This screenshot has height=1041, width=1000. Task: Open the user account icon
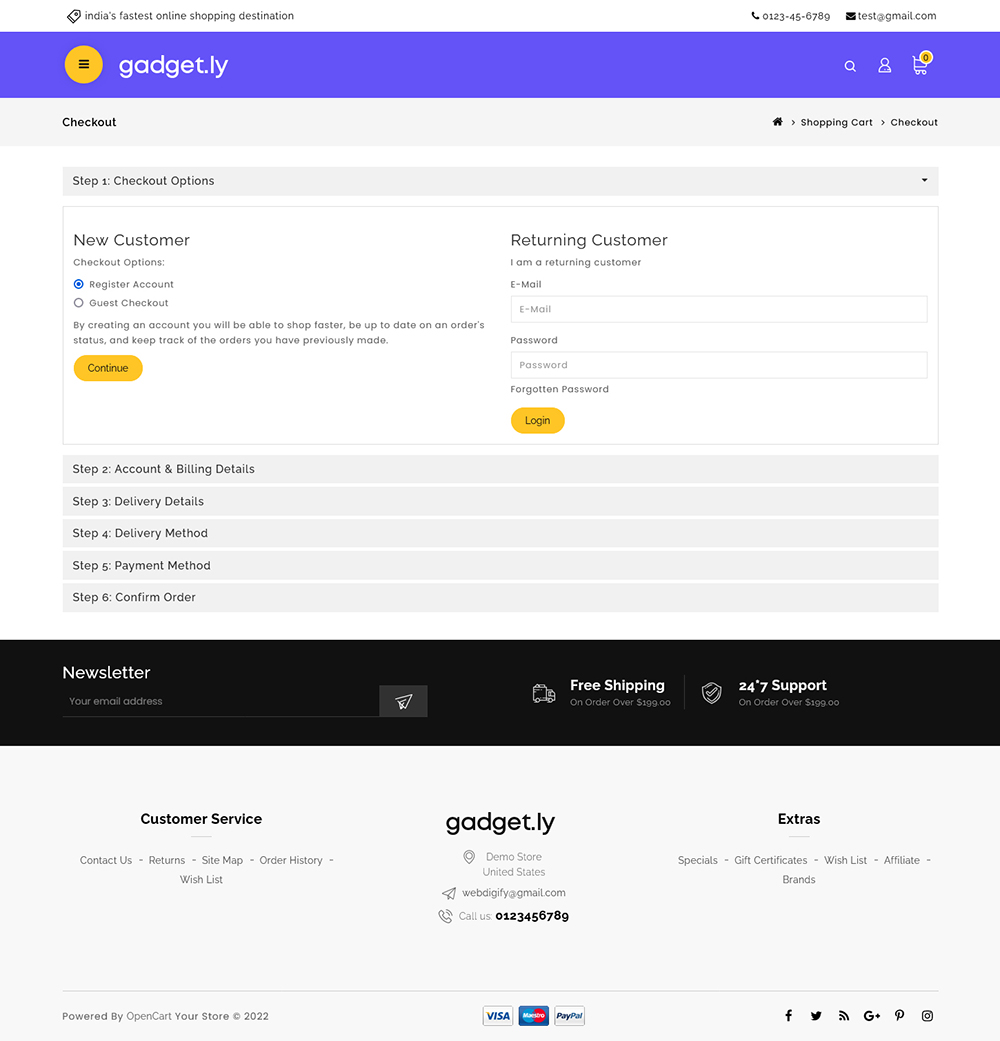point(884,65)
